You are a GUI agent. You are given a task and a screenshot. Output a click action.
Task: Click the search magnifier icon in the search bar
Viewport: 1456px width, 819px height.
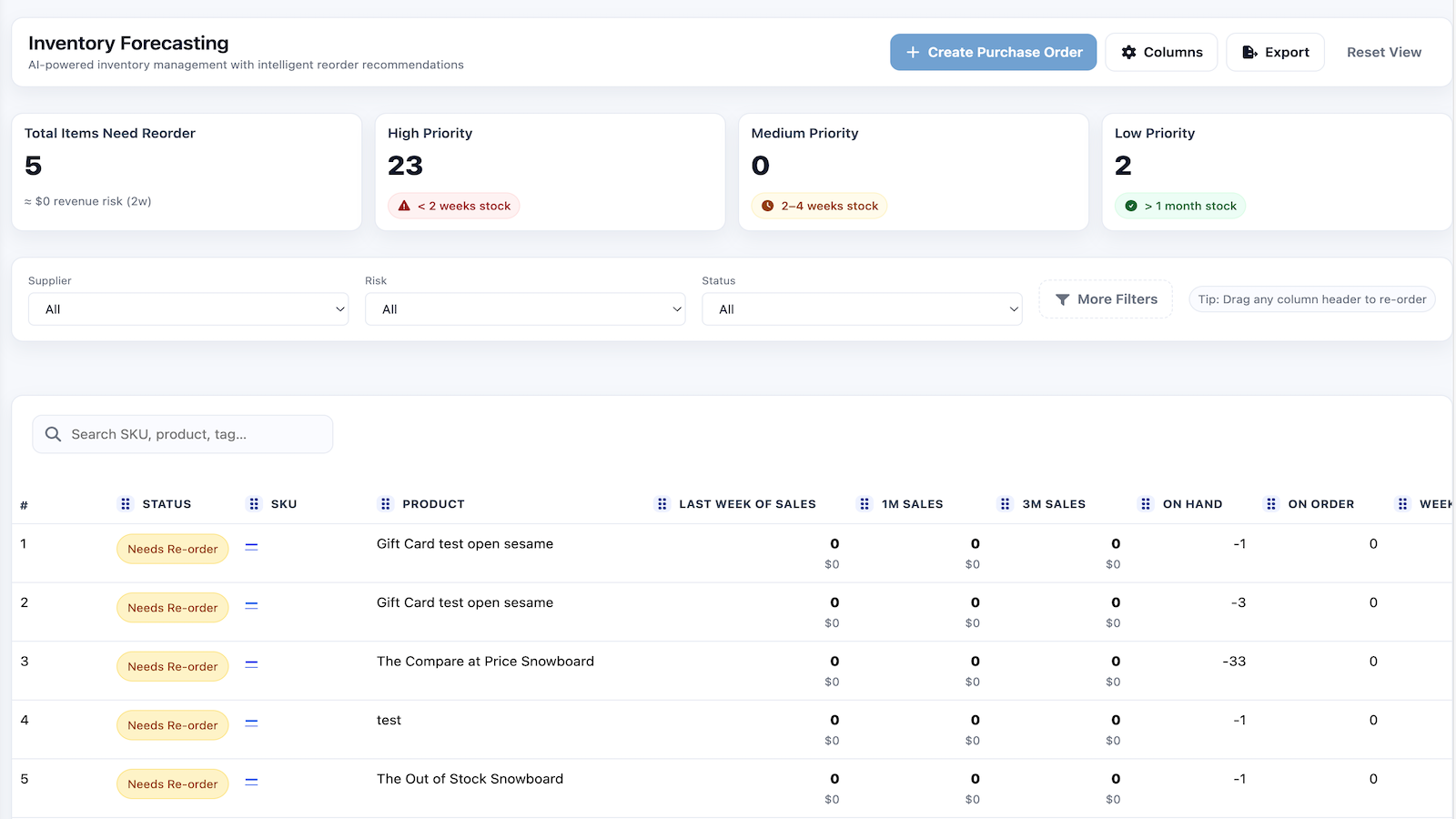point(53,434)
